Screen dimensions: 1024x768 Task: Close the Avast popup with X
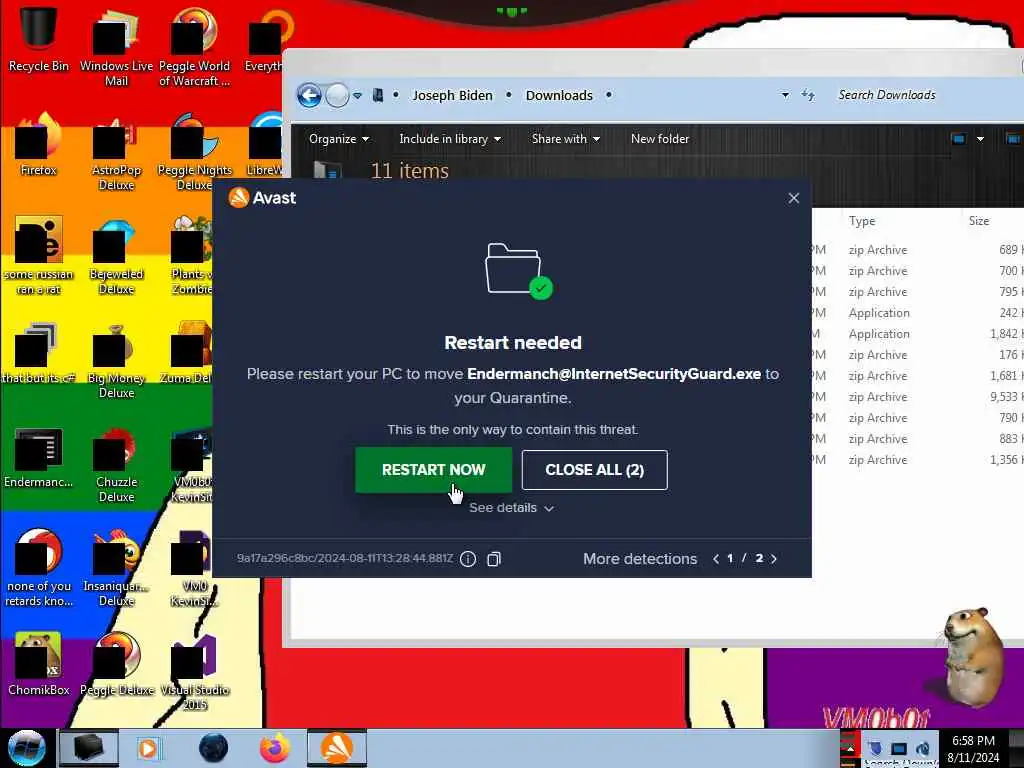(x=793, y=198)
